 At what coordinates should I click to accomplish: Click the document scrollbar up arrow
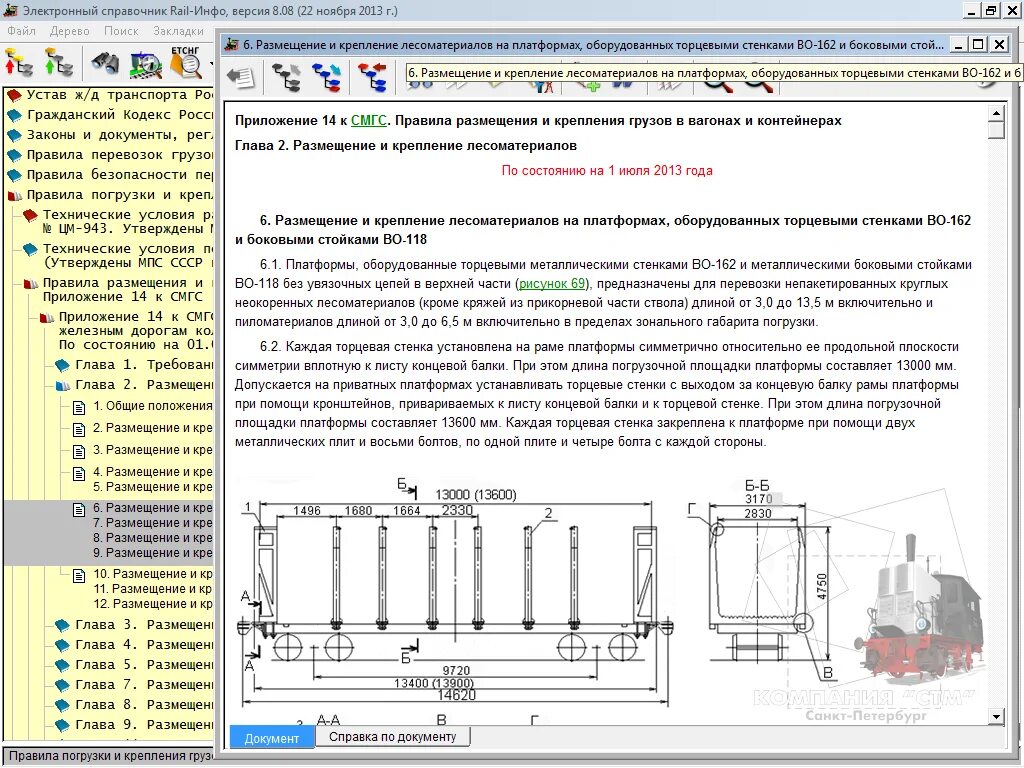pos(996,113)
